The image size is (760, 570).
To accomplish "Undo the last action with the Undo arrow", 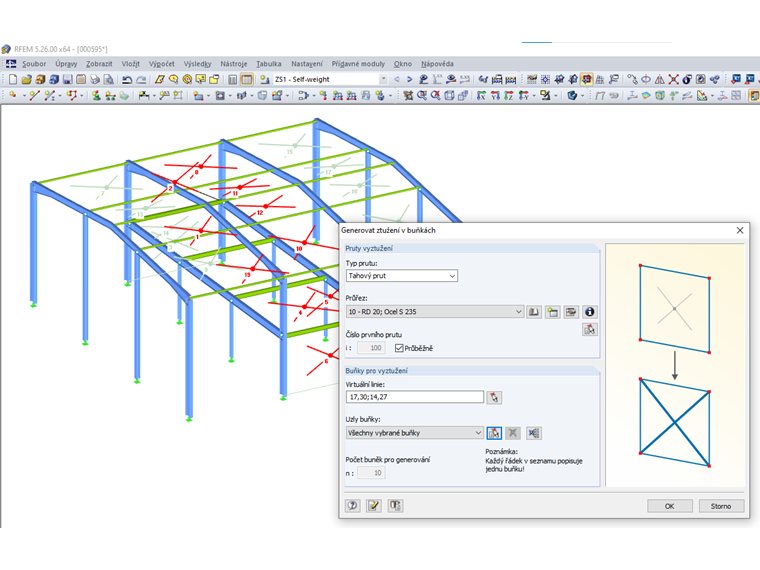I will 127,79.
